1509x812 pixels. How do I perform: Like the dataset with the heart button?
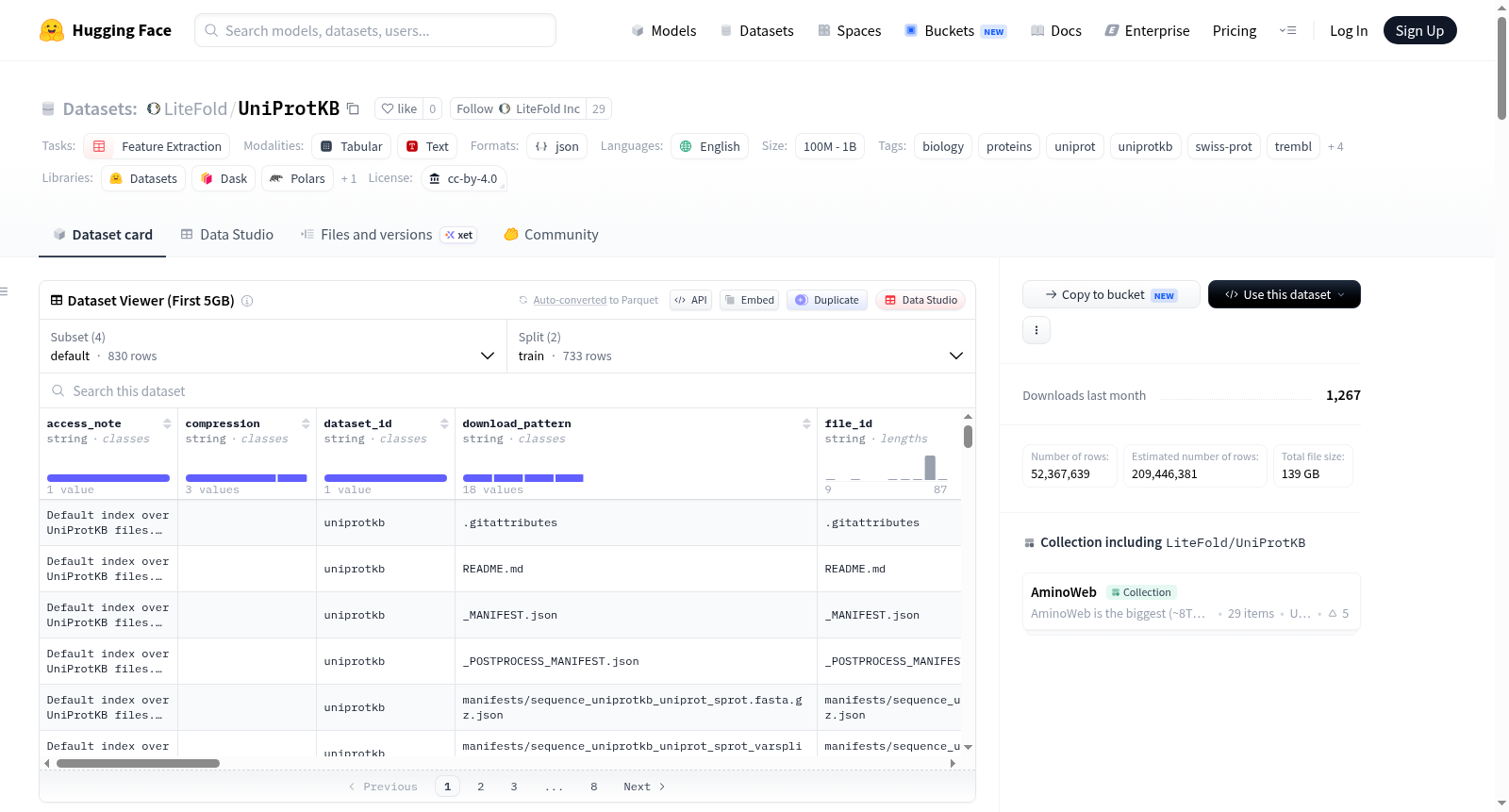399,108
